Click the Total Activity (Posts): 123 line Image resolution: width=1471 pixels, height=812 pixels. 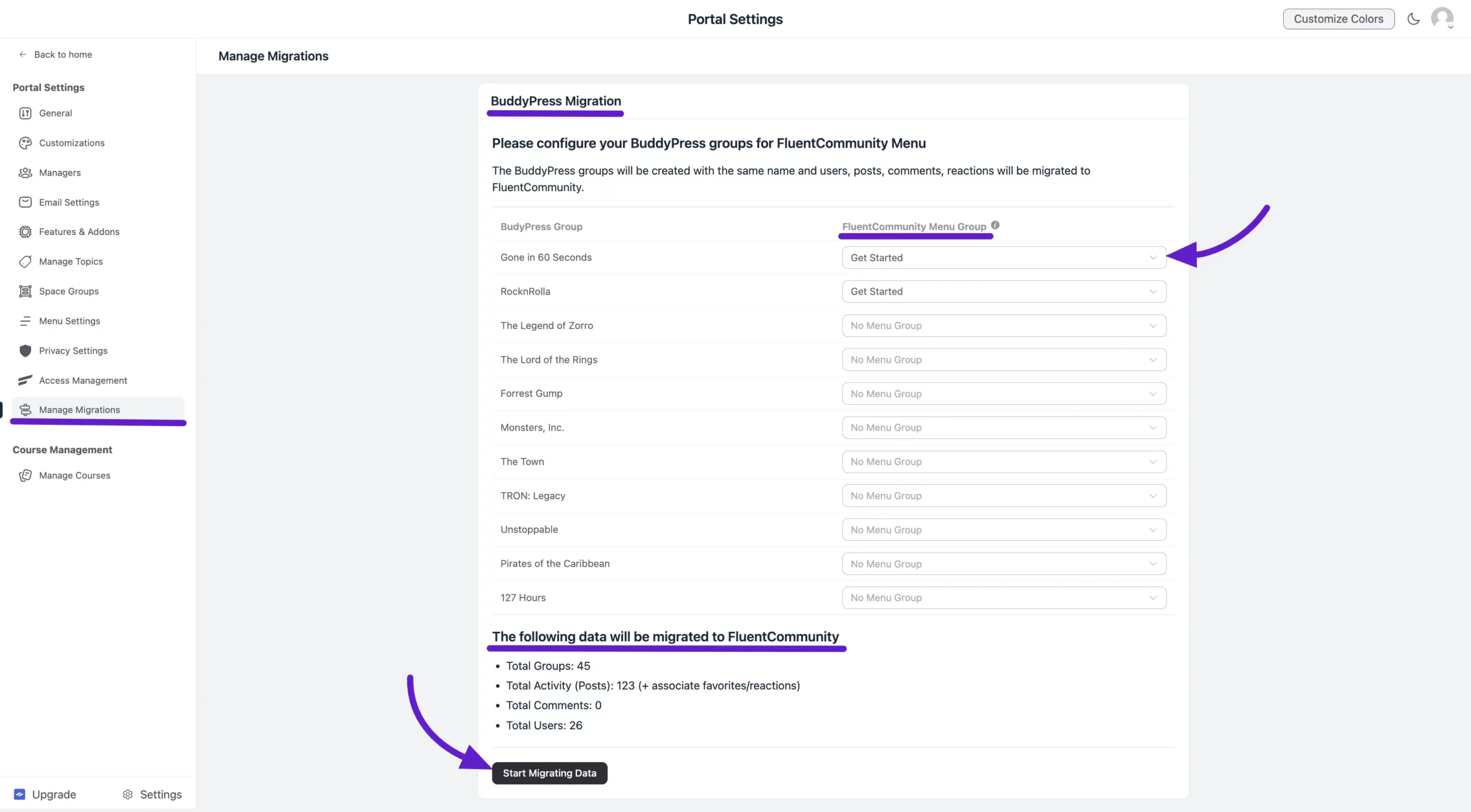click(653, 686)
